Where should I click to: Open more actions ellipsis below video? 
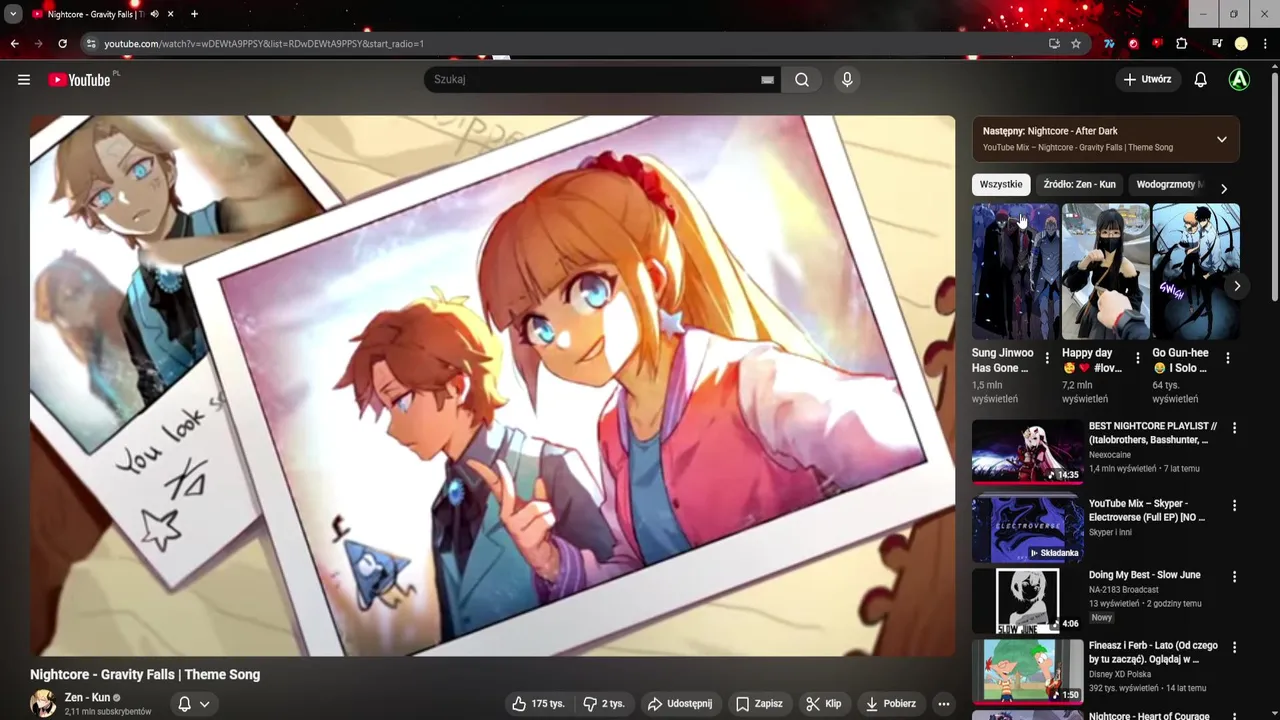[x=943, y=704]
